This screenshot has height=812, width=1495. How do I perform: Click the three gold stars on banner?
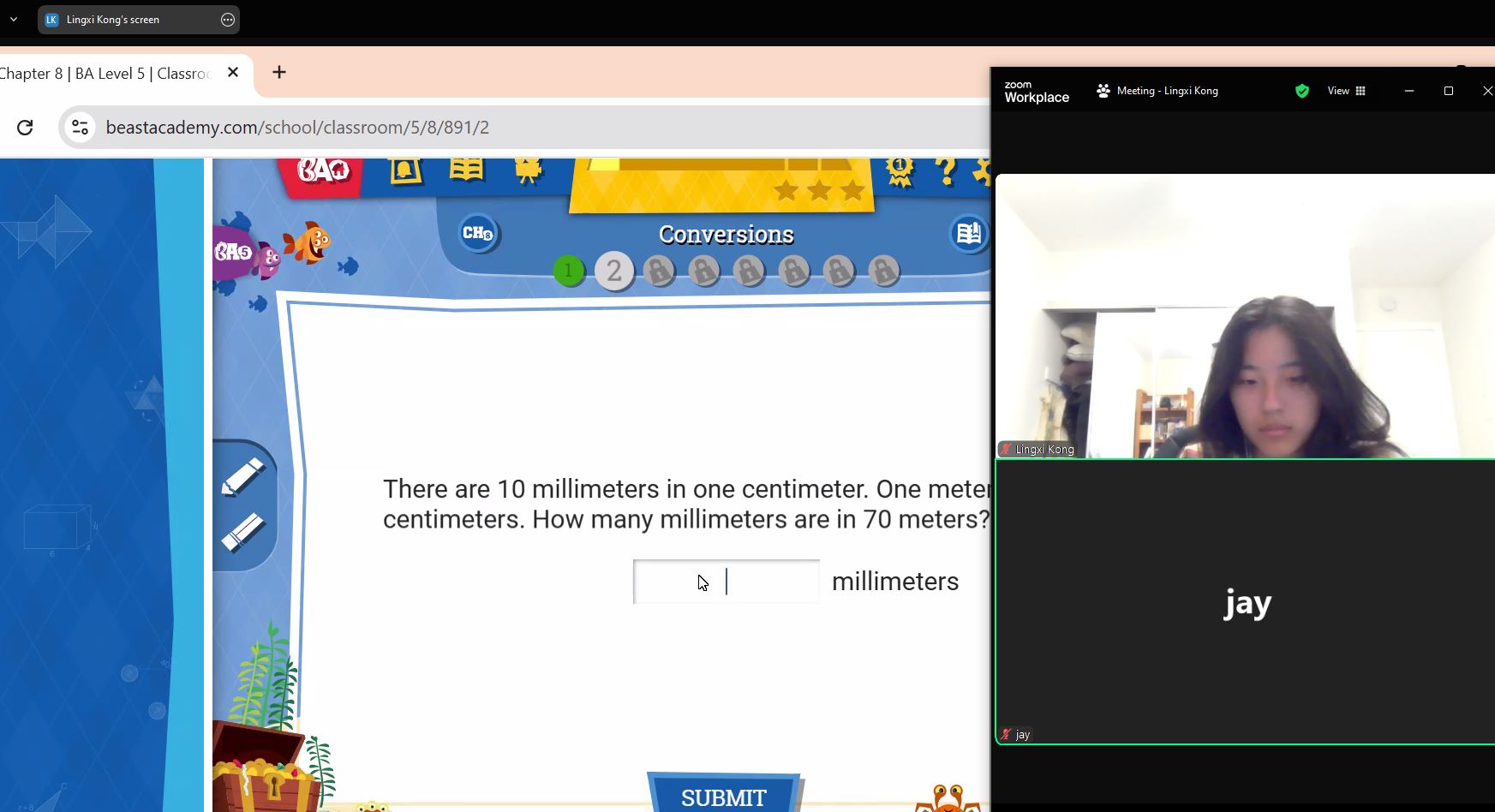point(818,189)
